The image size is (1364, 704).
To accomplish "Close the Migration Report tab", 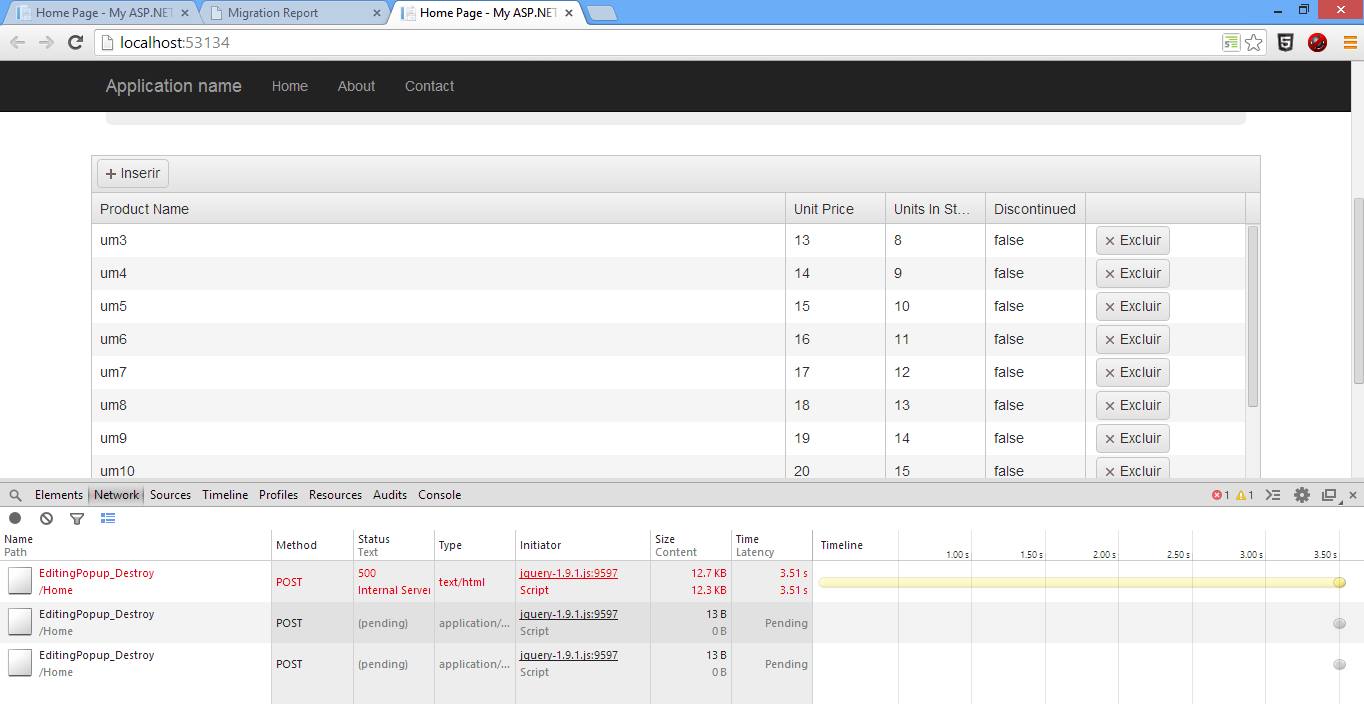I will tap(376, 13).
